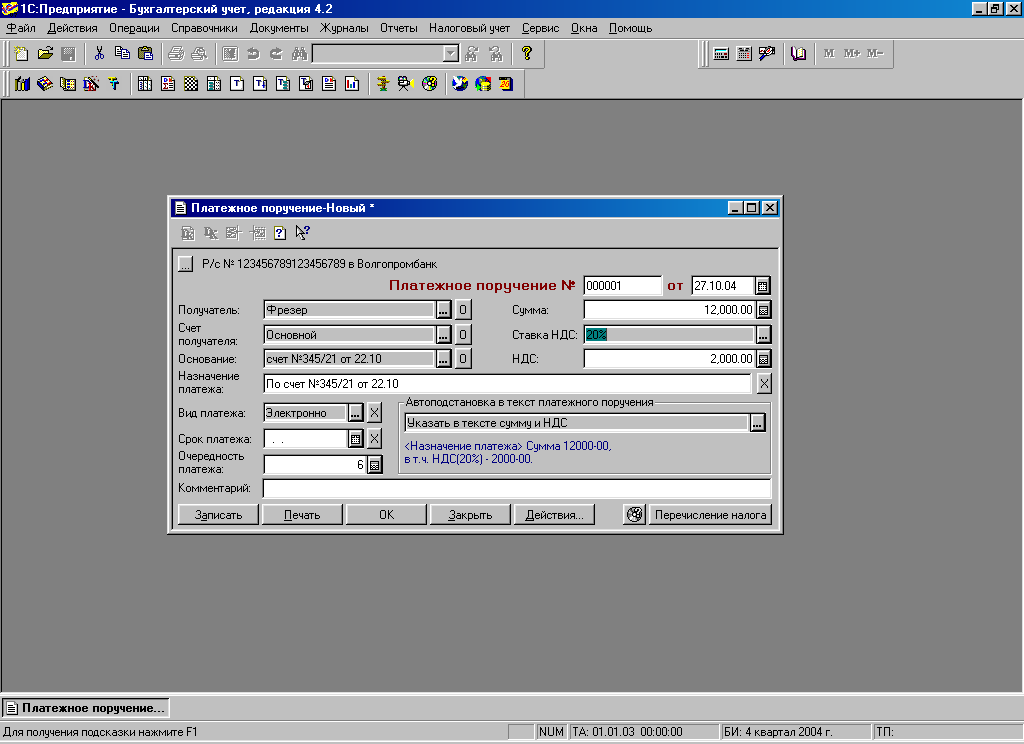Click the round icon beside Перечисление налога

[x=635, y=515]
